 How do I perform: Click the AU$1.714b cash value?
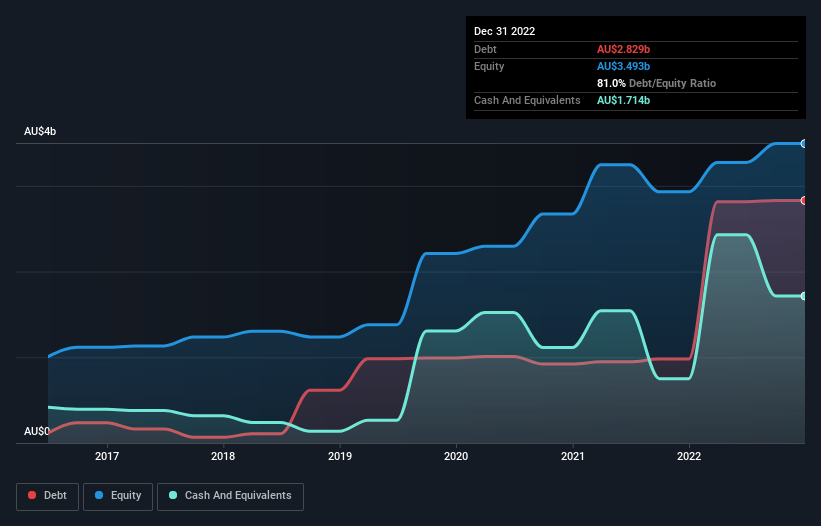(x=623, y=100)
